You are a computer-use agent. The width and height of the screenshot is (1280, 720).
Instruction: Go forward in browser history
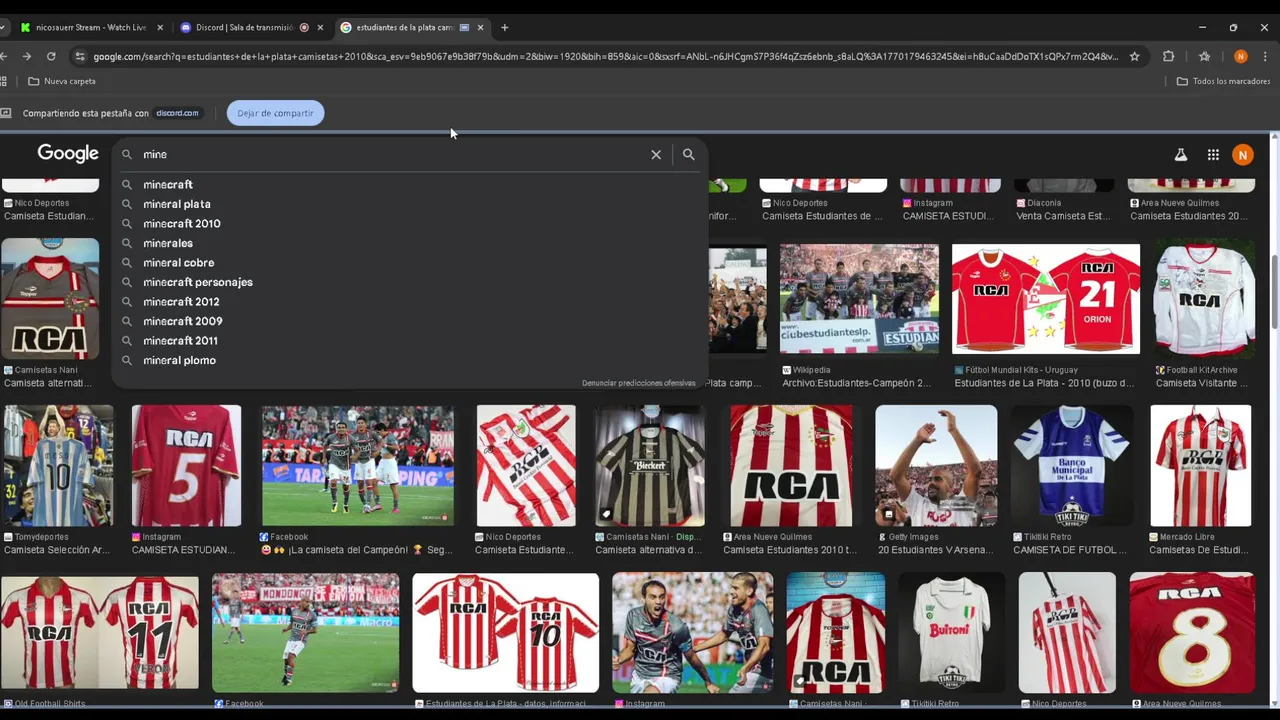pyautogui.click(x=27, y=56)
